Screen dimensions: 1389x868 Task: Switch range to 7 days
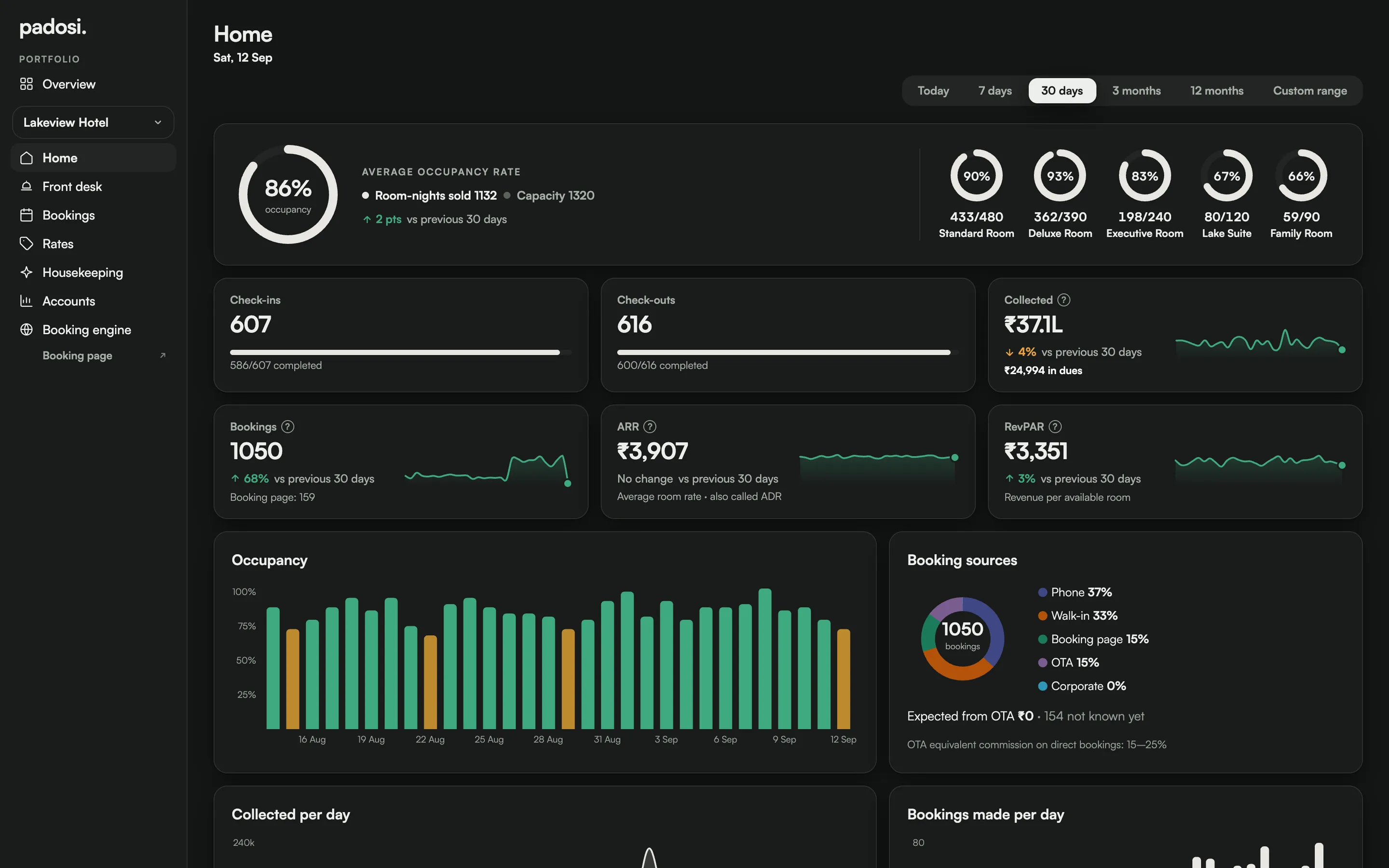(994, 91)
